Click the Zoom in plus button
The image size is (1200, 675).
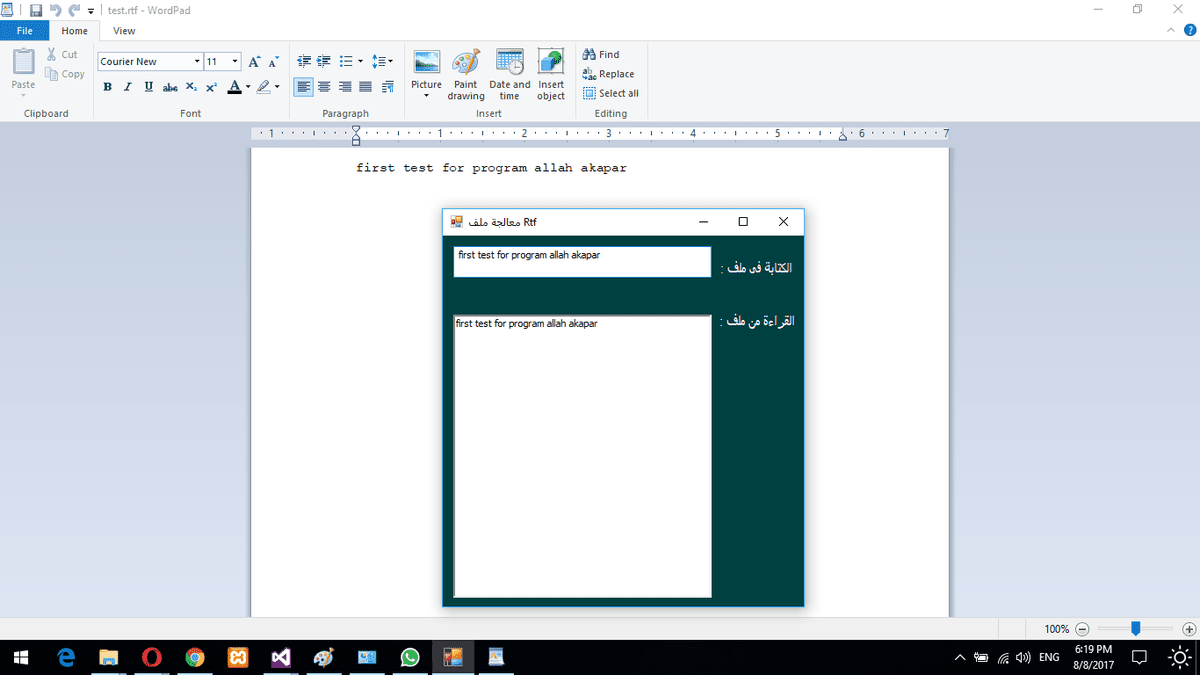(x=1189, y=629)
